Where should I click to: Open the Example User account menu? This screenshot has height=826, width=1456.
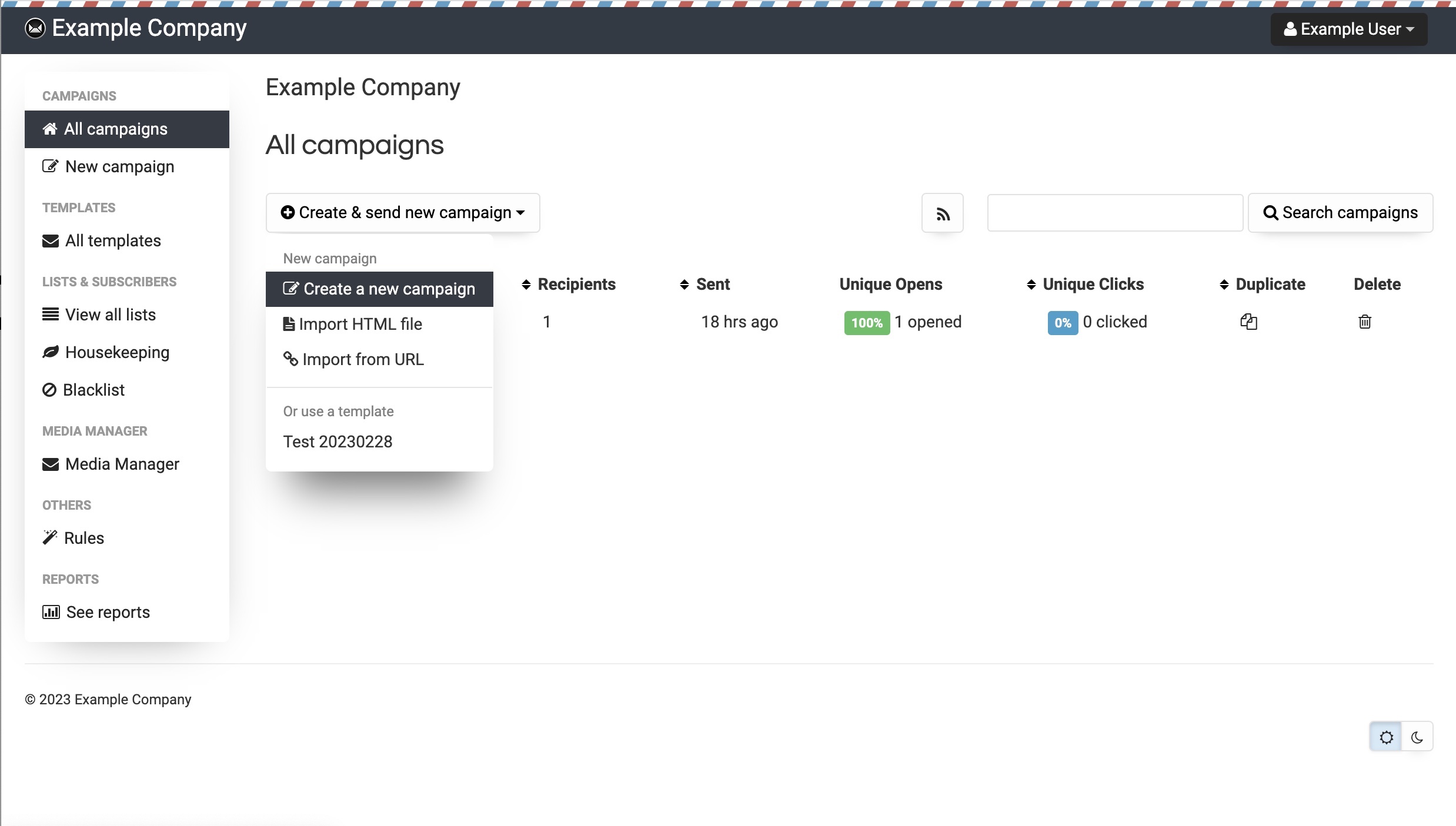coord(1348,28)
